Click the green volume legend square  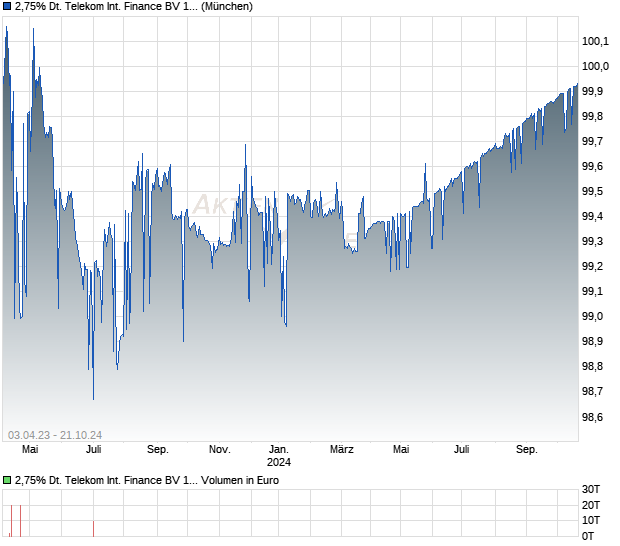tap(7, 480)
